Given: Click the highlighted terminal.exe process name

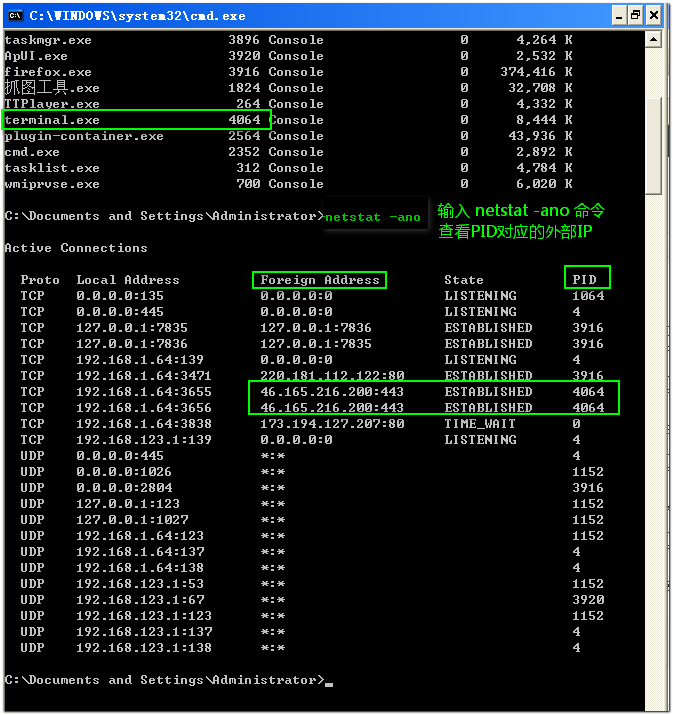Looking at the screenshot, I should [52, 120].
